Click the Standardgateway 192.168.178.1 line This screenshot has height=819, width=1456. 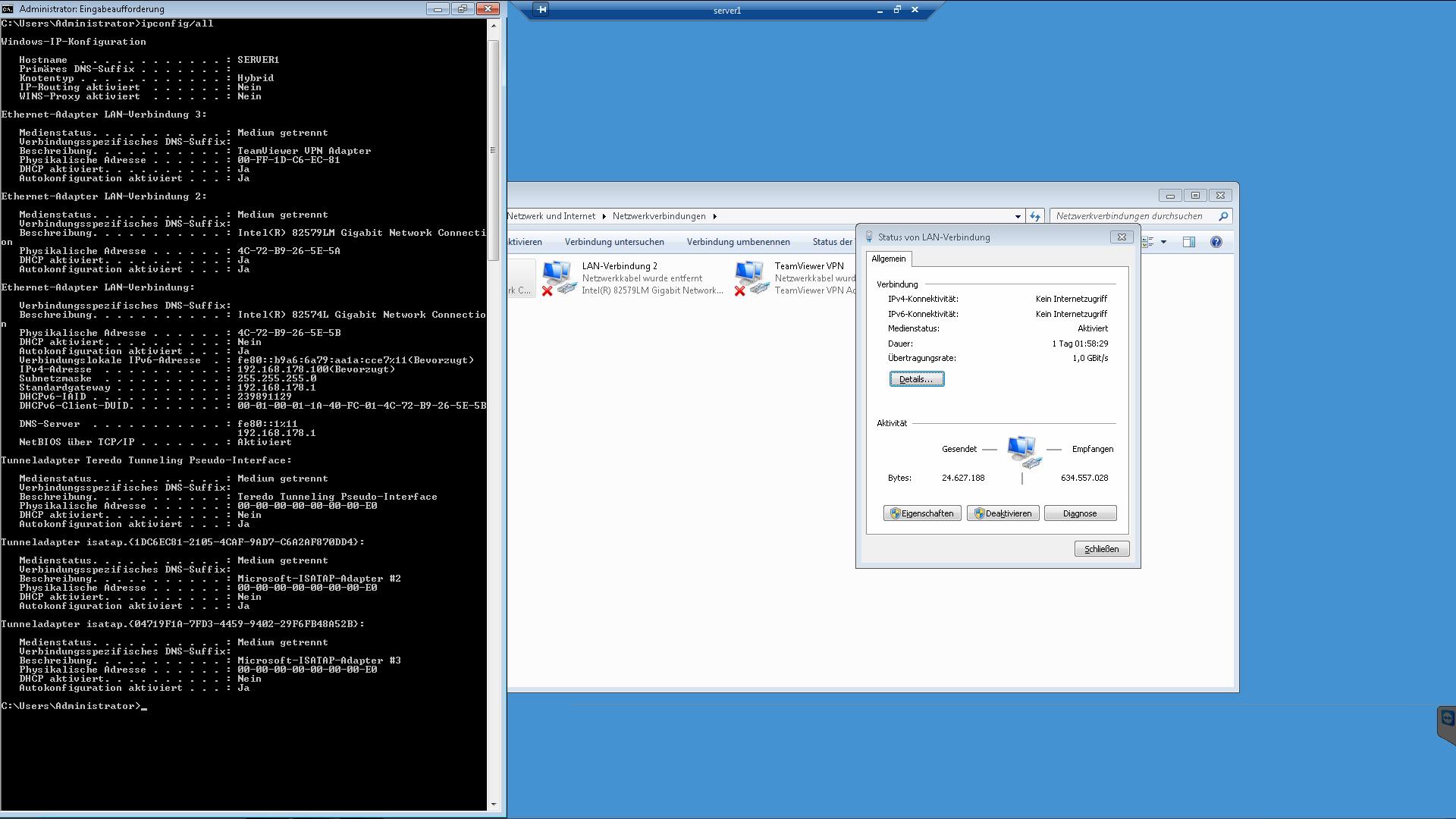pyautogui.click(x=168, y=388)
